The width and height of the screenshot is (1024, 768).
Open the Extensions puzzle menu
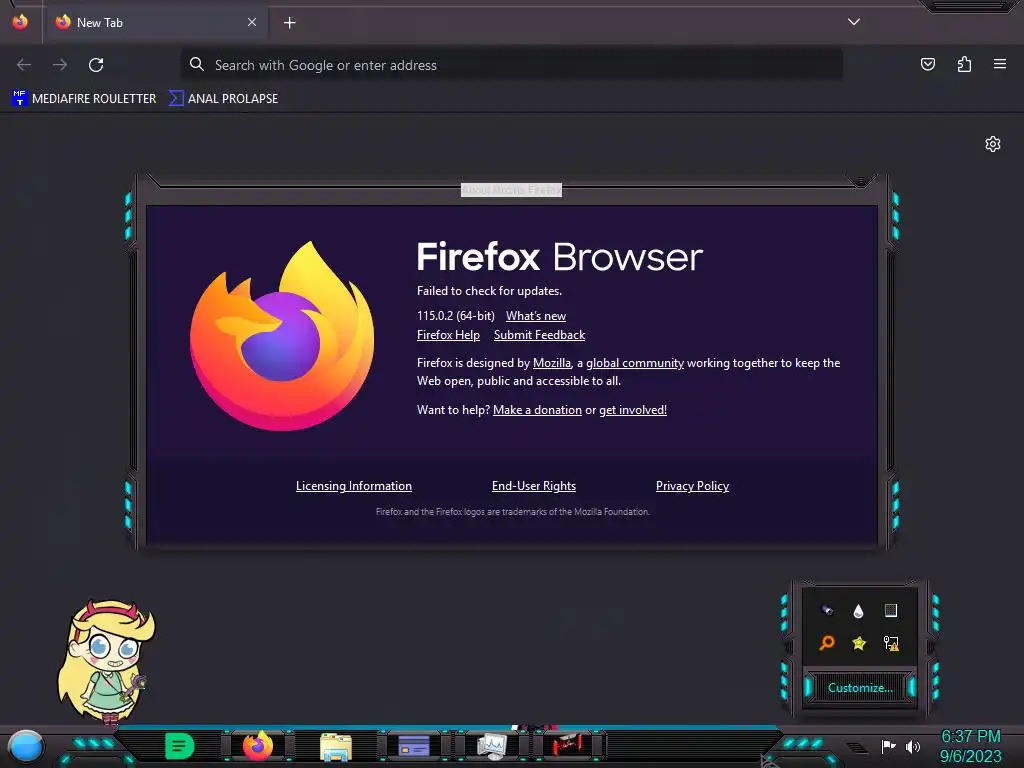pyautogui.click(x=964, y=64)
